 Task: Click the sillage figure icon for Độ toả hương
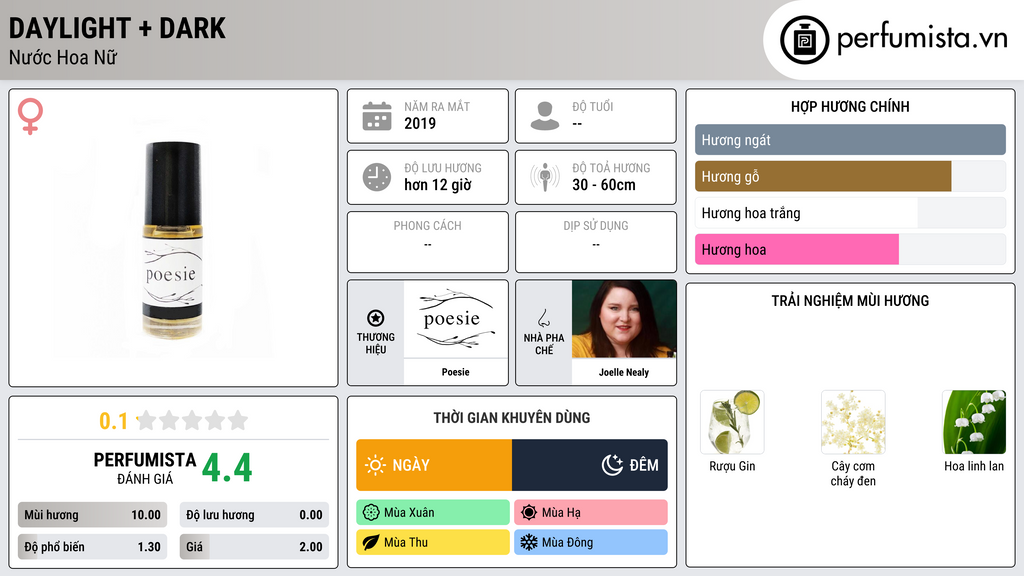(545, 177)
